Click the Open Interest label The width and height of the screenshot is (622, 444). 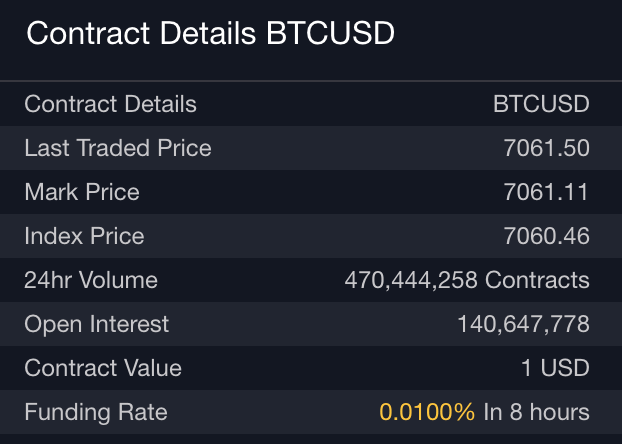coord(97,324)
